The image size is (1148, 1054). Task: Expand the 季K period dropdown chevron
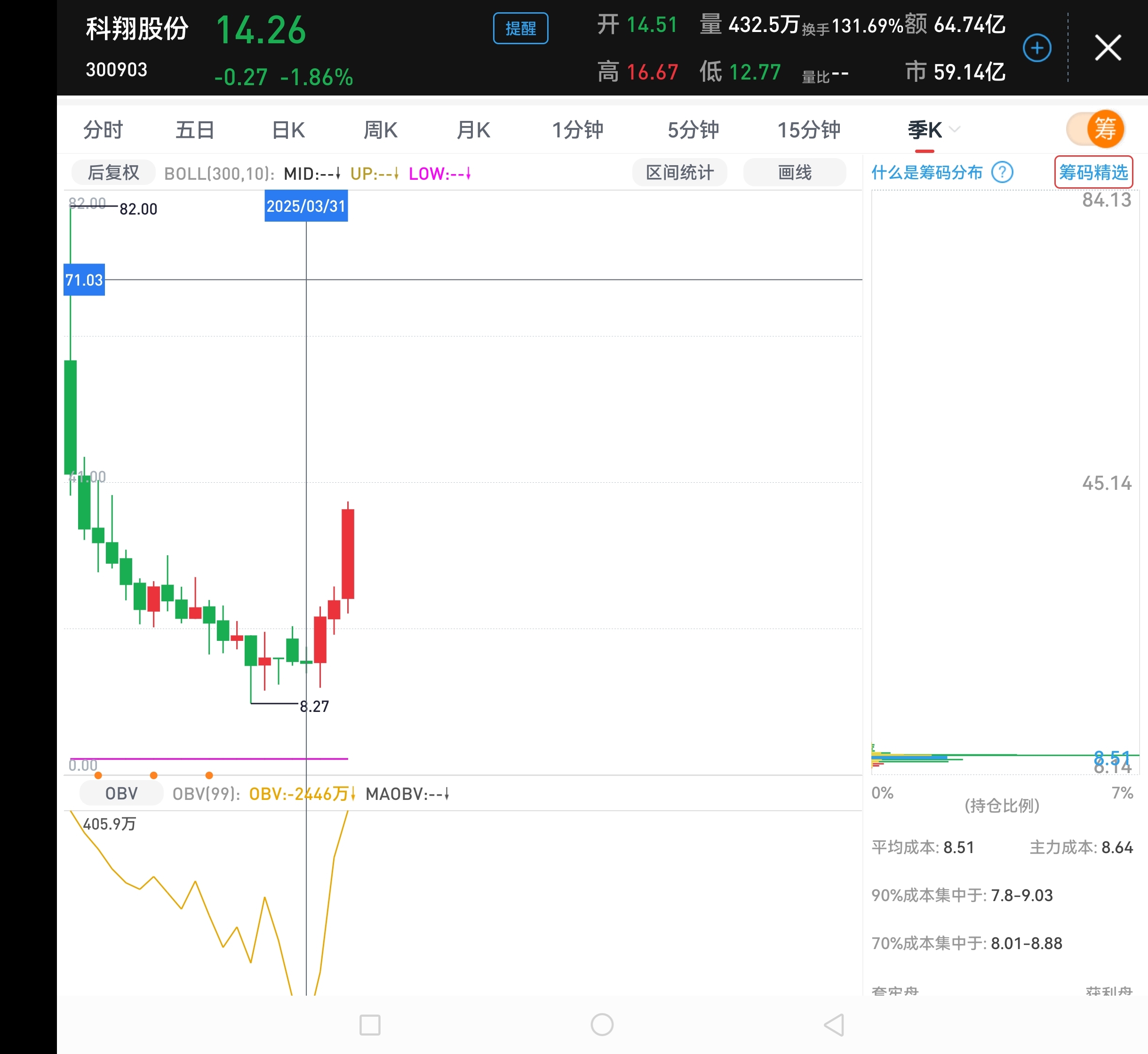pyautogui.click(x=954, y=129)
